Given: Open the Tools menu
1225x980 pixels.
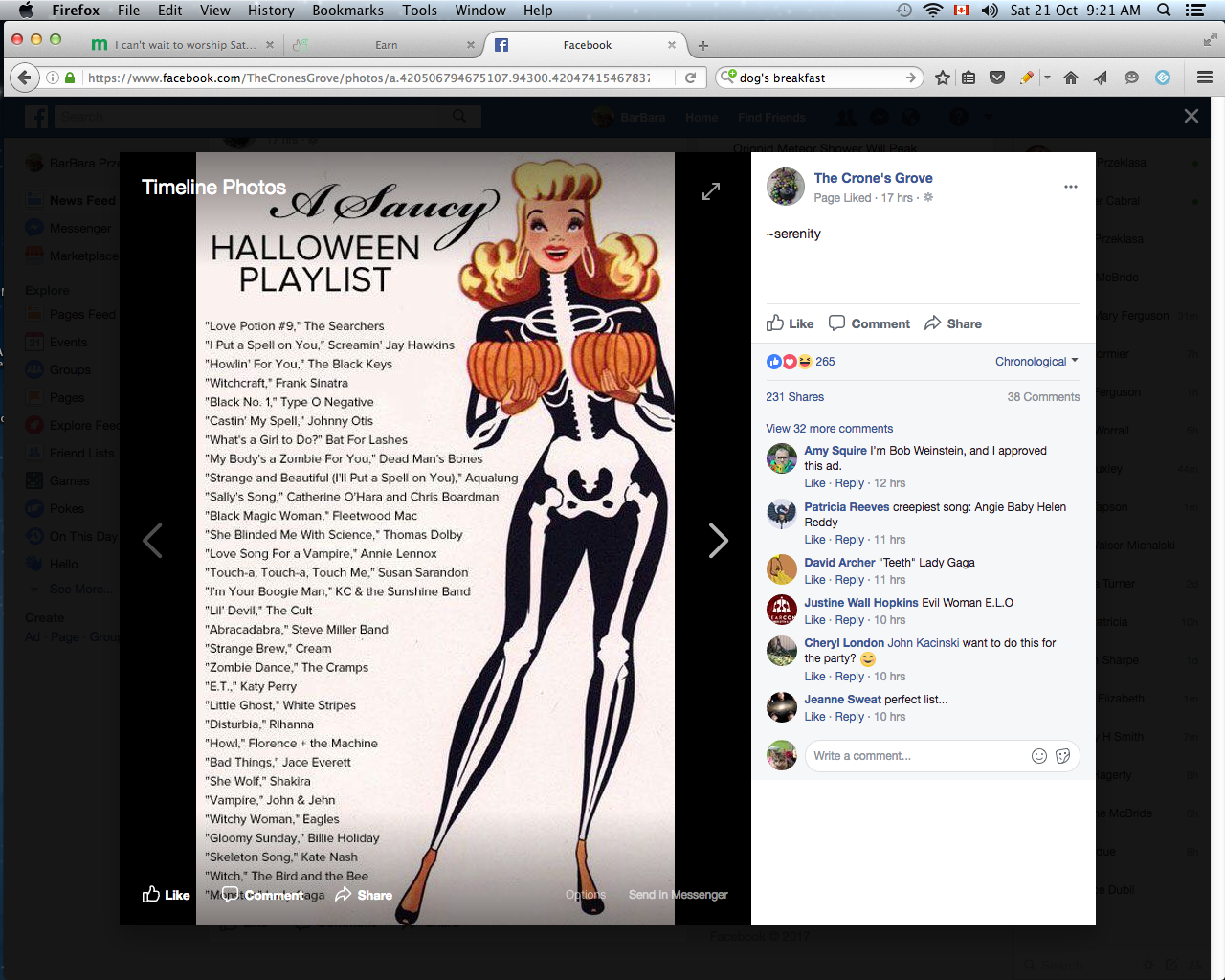Looking at the screenshot, I should coord(419,11).
